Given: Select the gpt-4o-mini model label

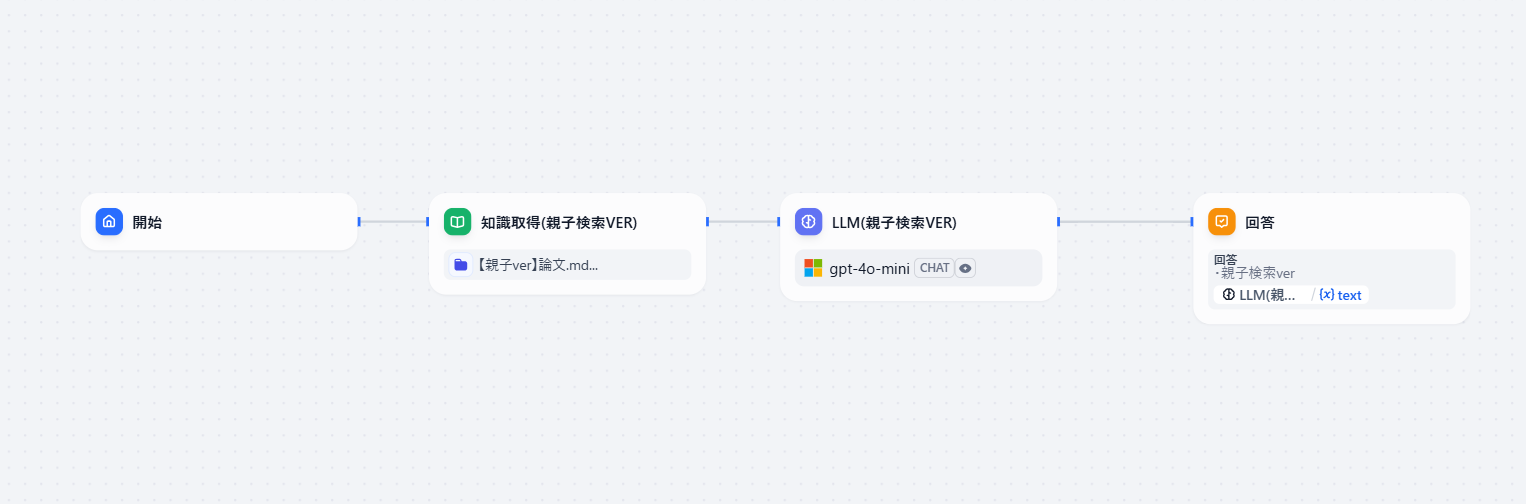Looking at the screenshot, I should pyautogui.click(x=869, y=268).
